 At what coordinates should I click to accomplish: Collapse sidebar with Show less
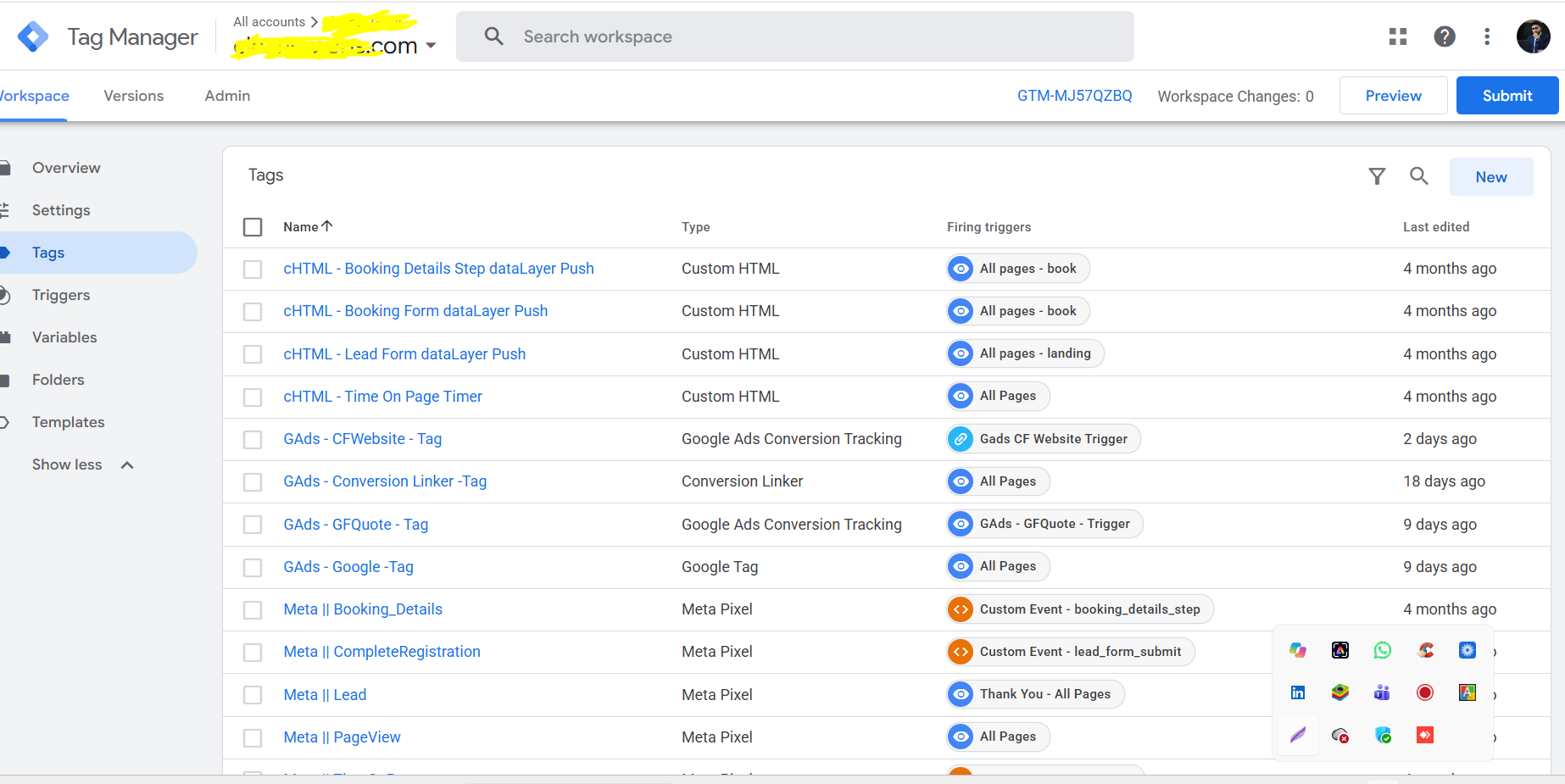(83, 464)
